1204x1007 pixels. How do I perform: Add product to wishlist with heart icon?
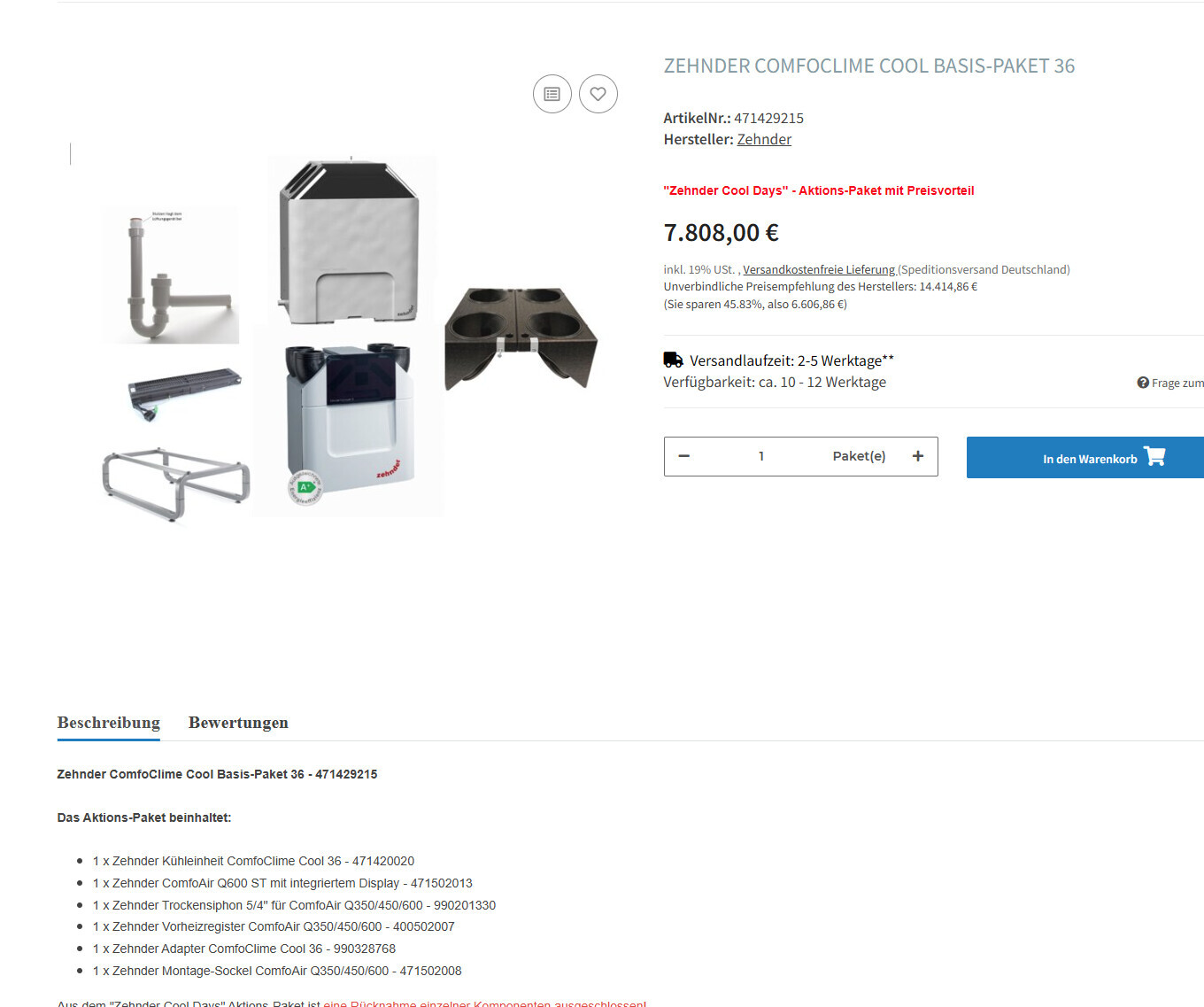point(598,94)
